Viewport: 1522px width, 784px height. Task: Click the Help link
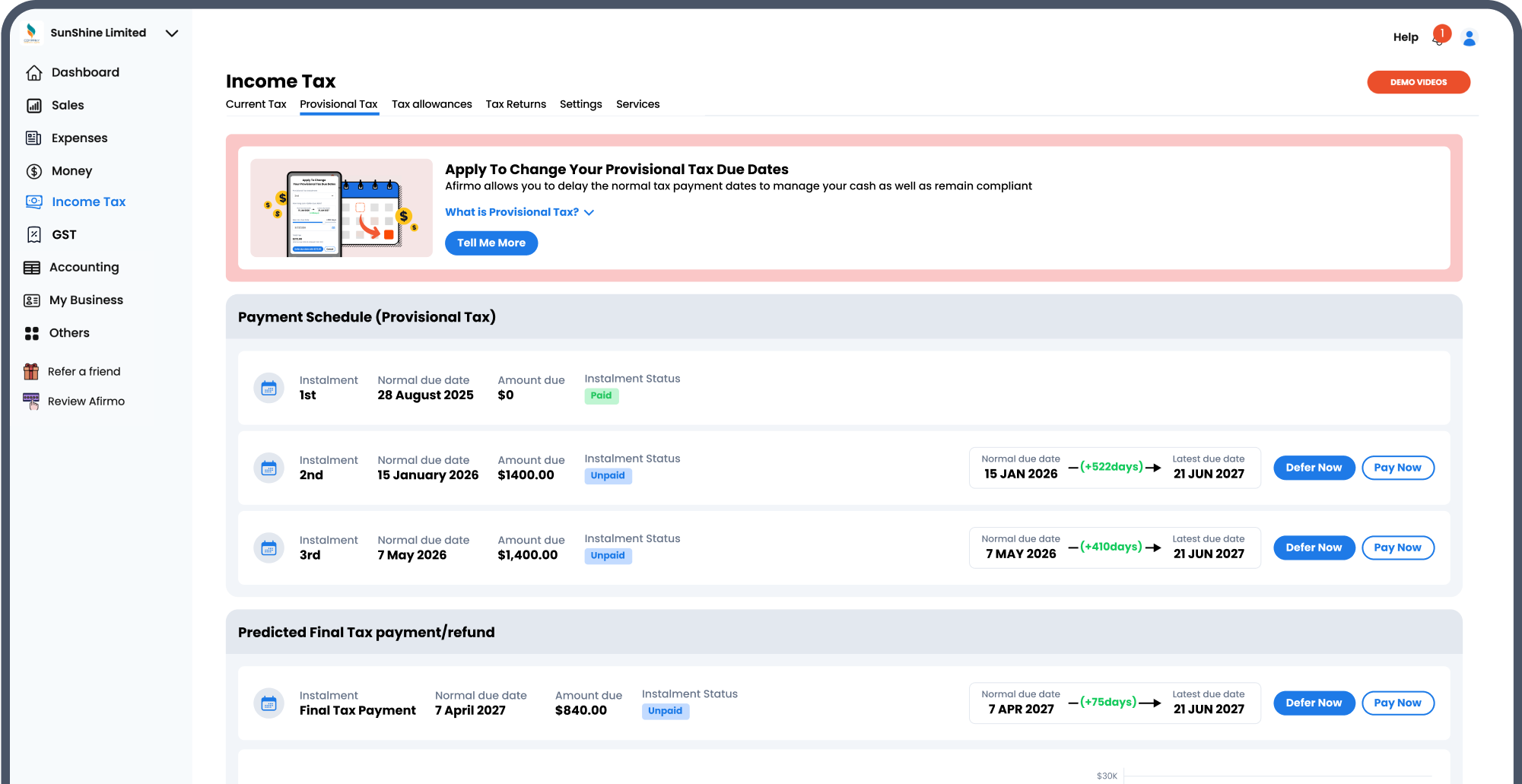pyautogui.click(x=1406, y=37)
